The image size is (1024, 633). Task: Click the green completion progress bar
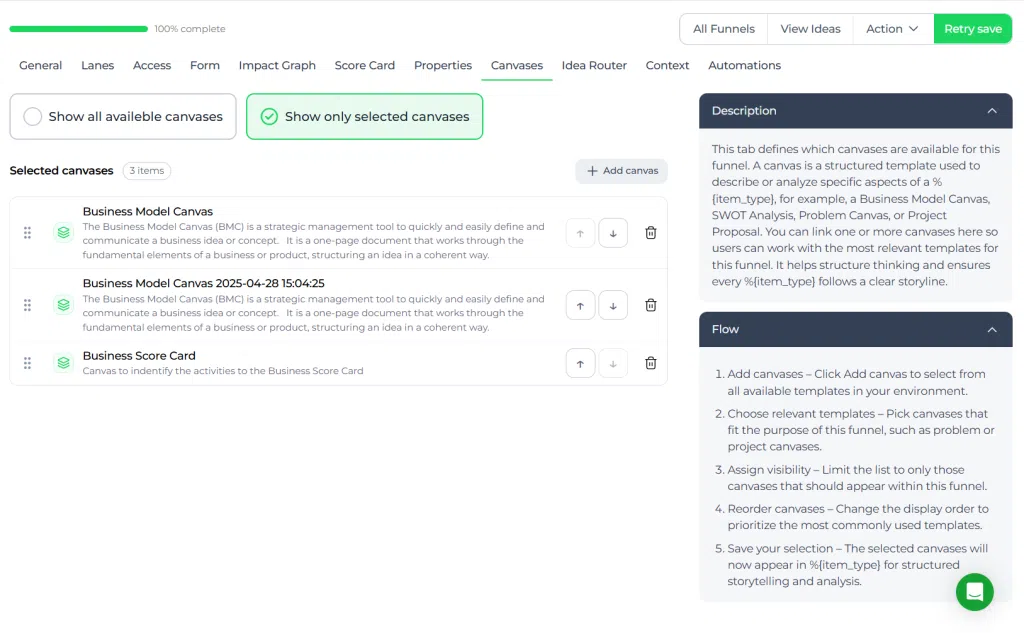click(x=78, y=29)
